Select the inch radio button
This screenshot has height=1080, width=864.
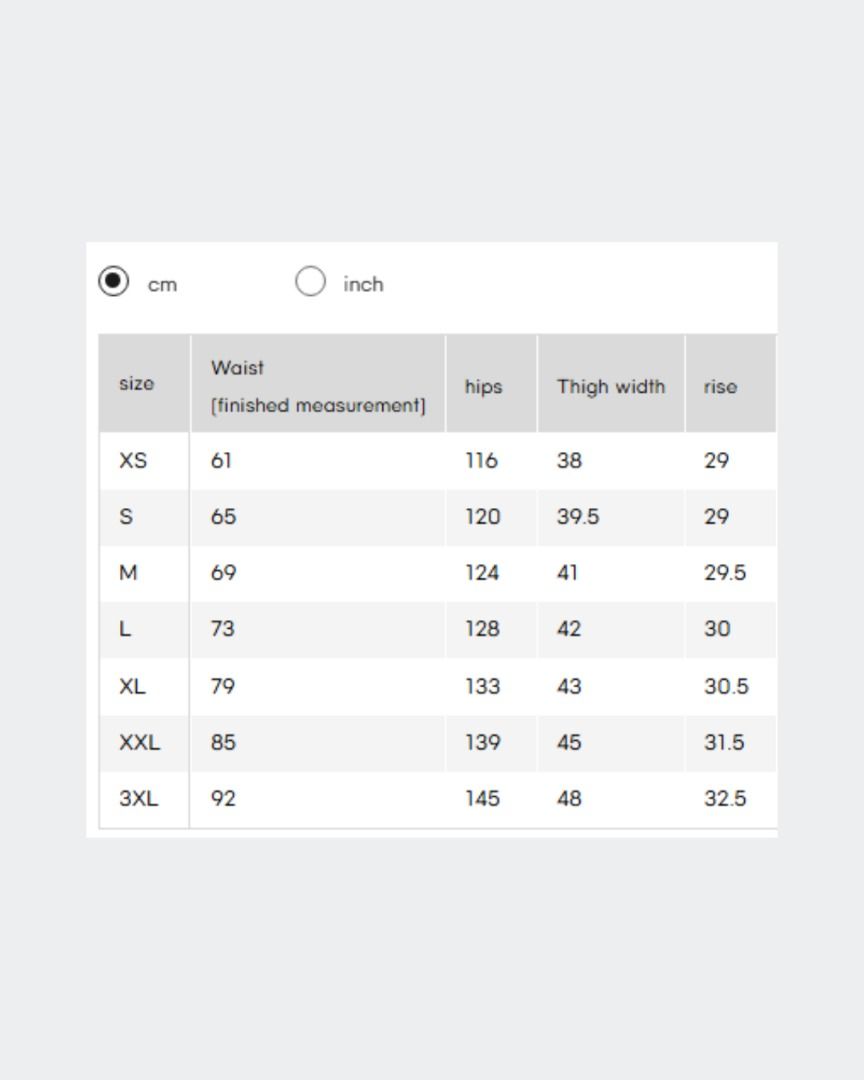coord(310,282)
